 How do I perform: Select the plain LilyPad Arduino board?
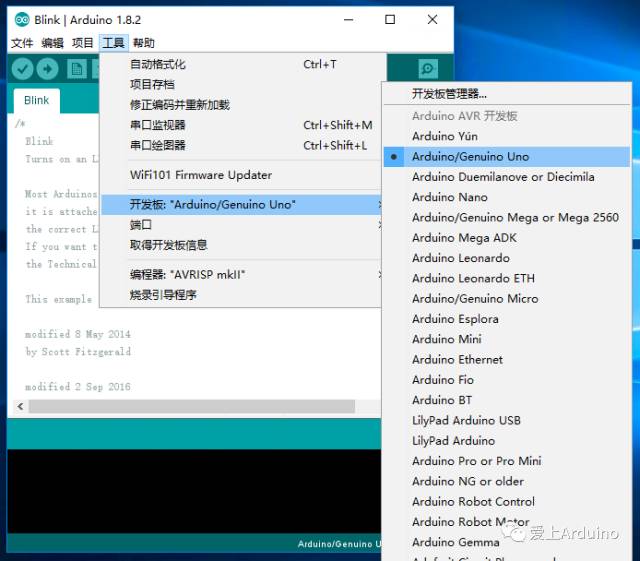point(507,441)
